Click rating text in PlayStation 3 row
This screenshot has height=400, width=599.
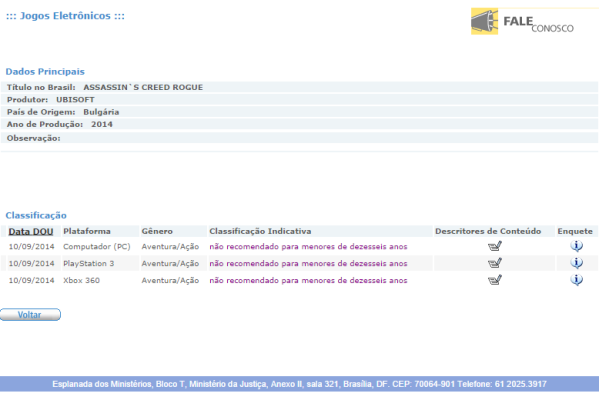308,264
